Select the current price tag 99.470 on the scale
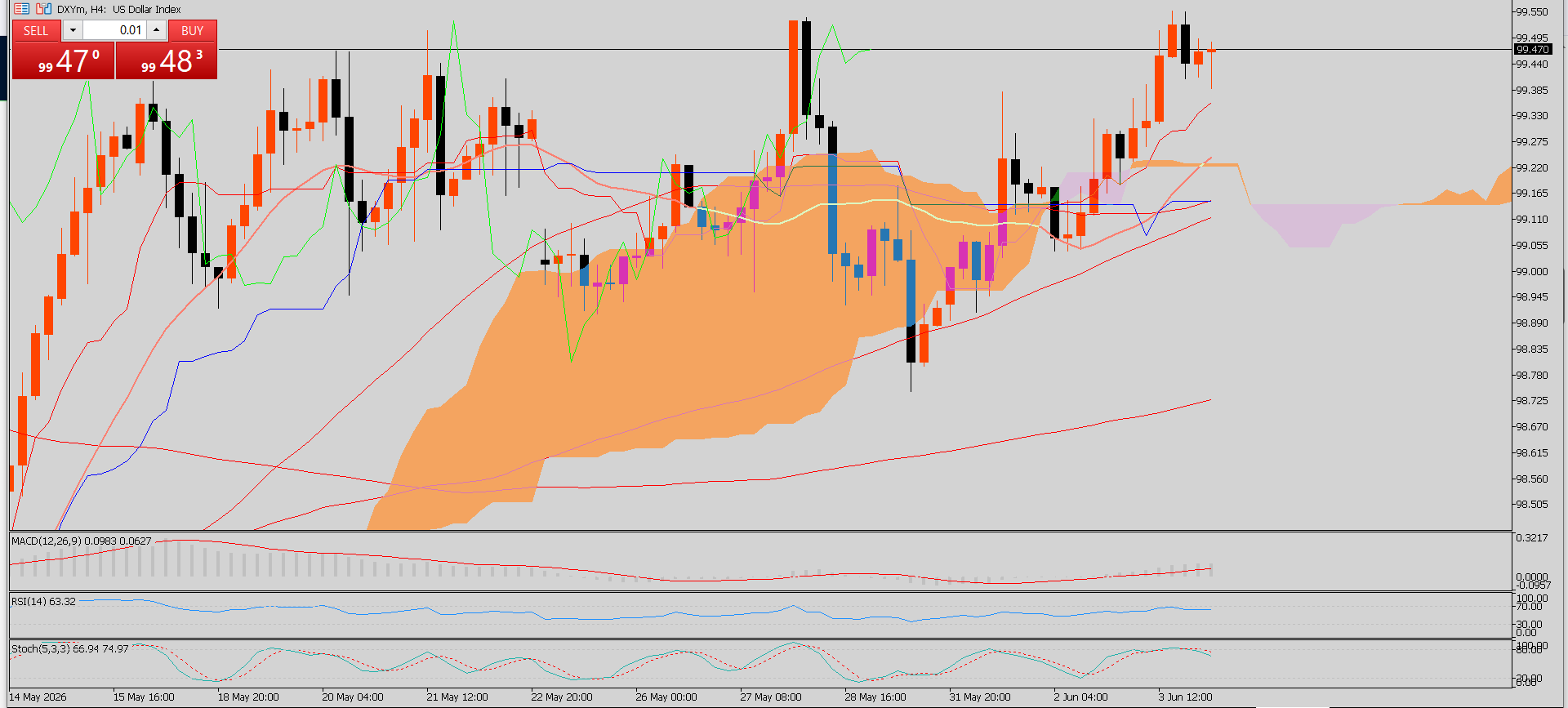 1533,50
